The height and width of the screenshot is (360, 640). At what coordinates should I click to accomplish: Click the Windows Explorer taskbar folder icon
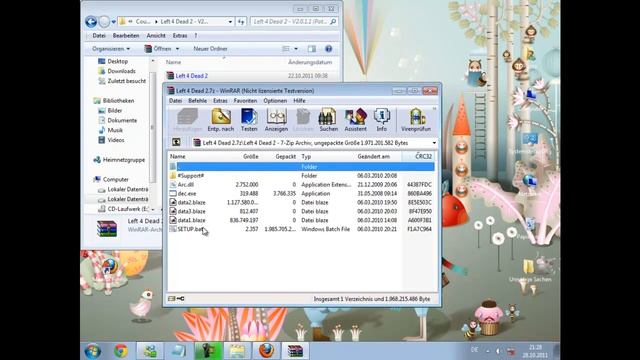[x=237, y=351]
